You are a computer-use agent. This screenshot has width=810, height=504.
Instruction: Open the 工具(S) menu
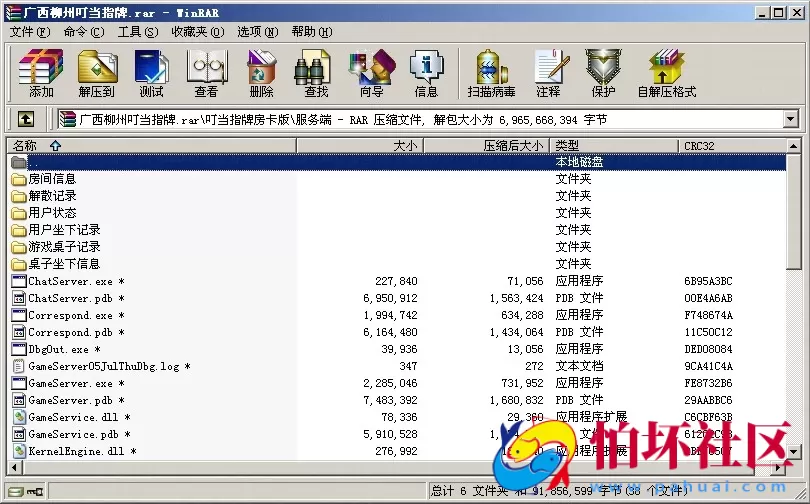coord(138,32)
